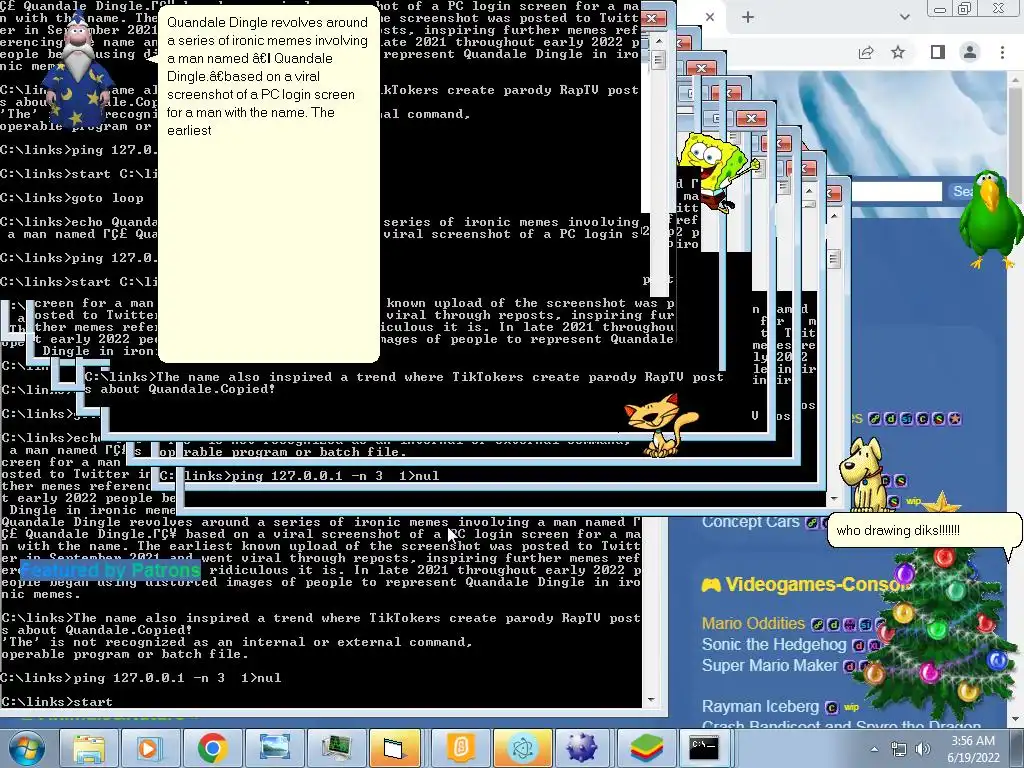Open the Rayman Iceberg link
The image size is (1024, 768).
point(760,707)
